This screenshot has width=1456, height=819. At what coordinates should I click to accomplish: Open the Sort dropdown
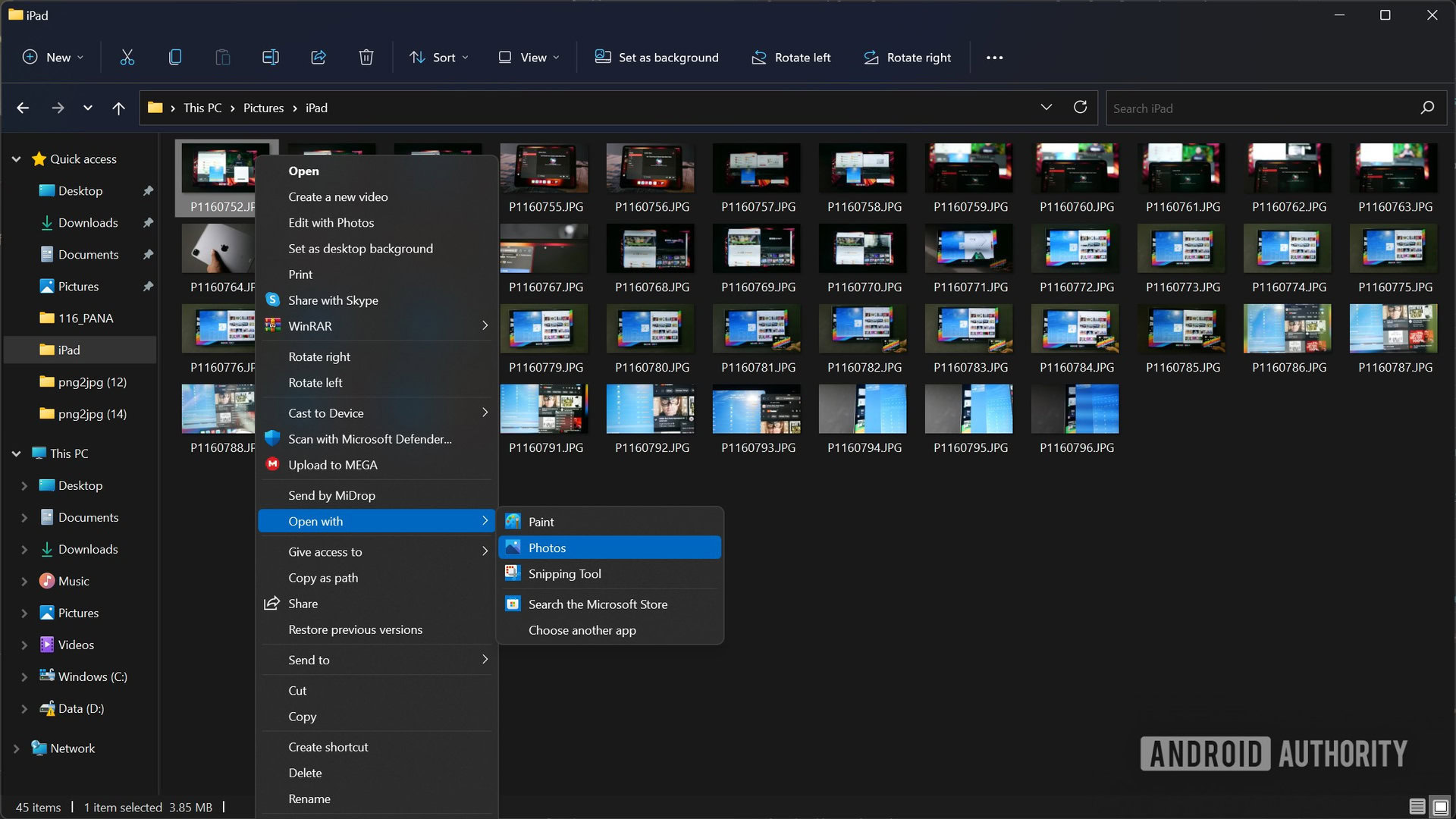coord(439,57)
